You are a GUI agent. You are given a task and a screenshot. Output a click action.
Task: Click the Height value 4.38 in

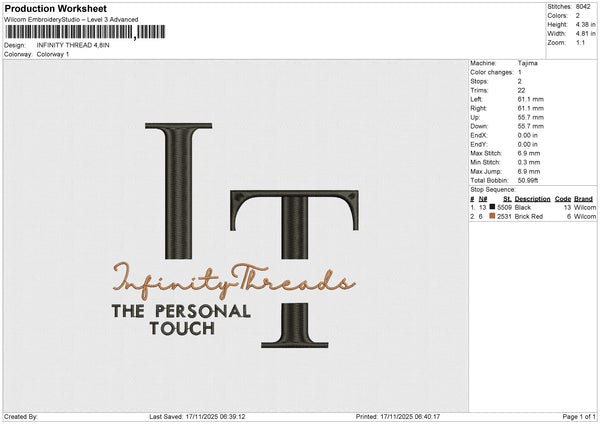click(585, 24)
